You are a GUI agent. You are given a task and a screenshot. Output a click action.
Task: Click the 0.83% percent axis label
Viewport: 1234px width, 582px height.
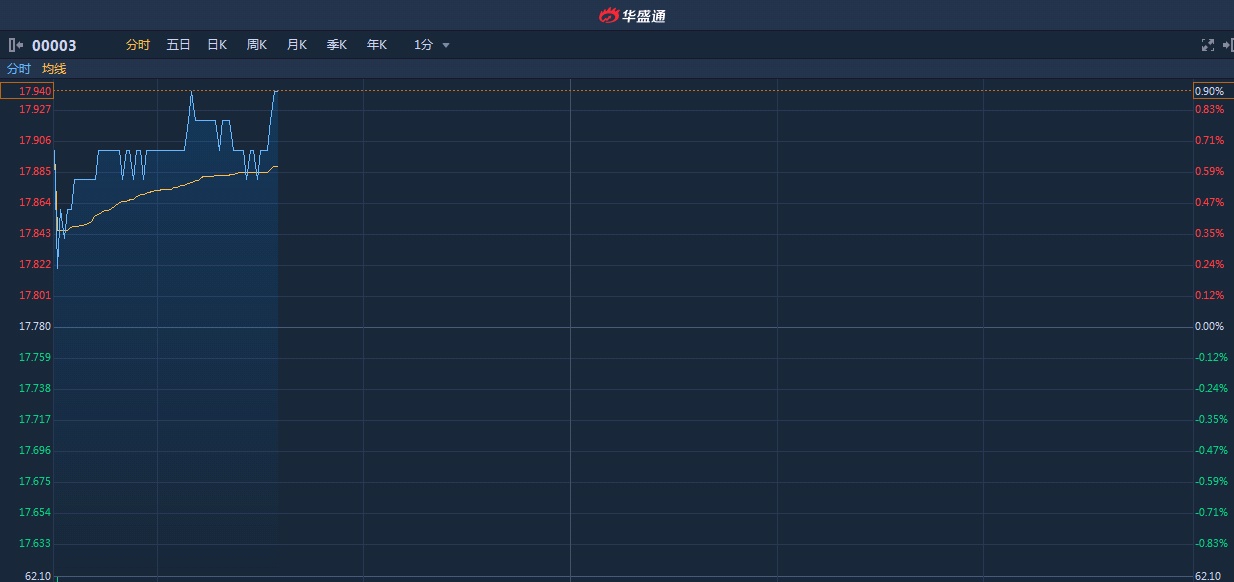coord(1210,109)
